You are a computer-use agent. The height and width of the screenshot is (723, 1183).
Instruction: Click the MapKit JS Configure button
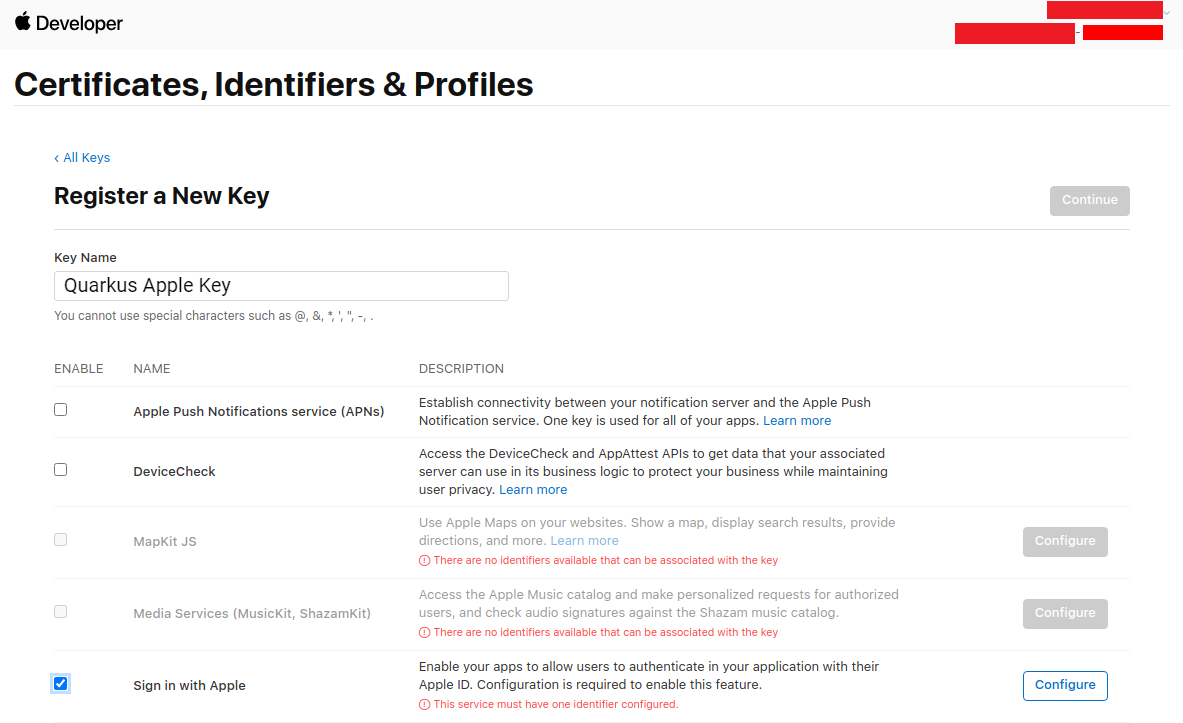[1065, 541]
